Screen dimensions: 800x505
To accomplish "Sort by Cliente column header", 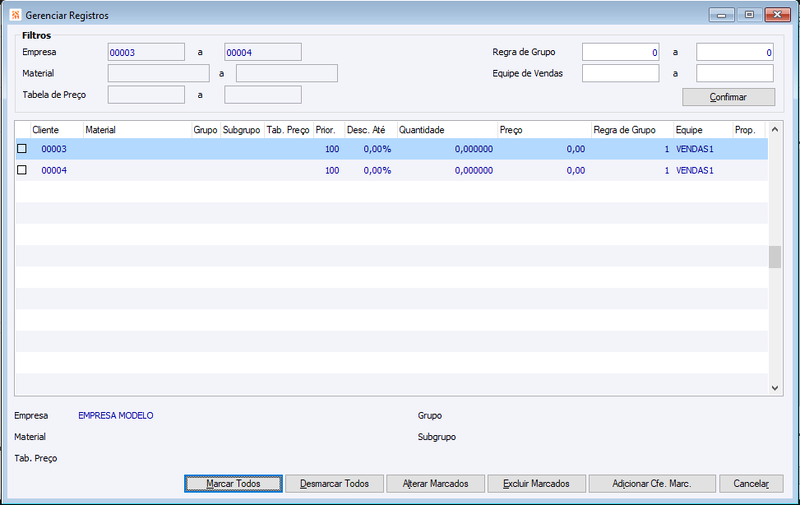I will point(57,130).
